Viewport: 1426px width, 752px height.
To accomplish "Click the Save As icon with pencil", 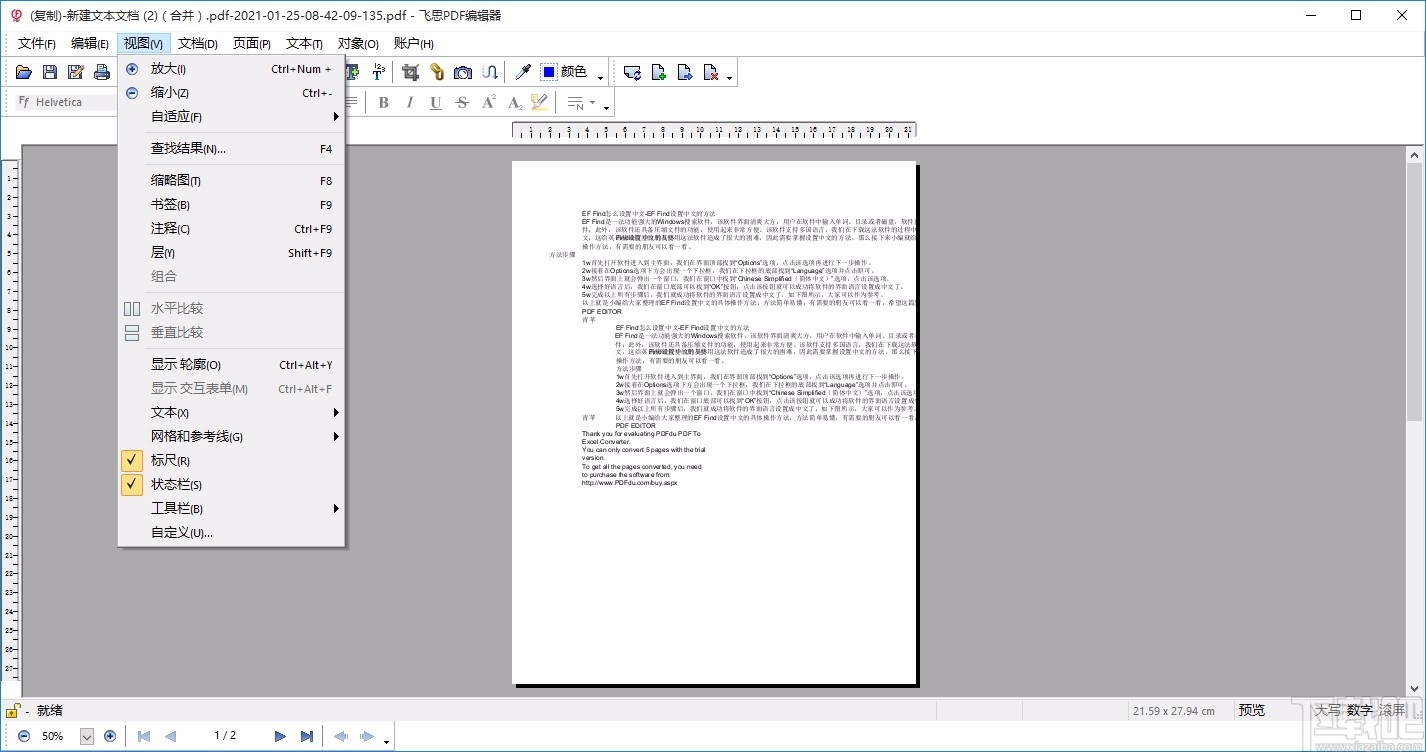I will click(76, 72).
